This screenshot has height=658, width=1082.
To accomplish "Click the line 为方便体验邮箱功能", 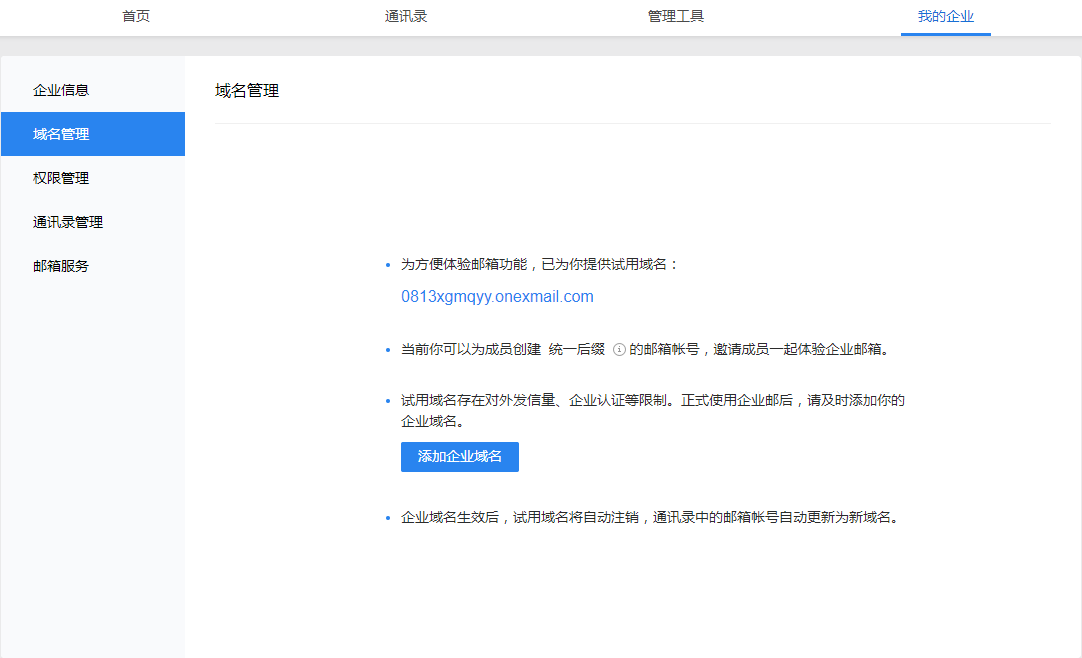I will point(539,265).
